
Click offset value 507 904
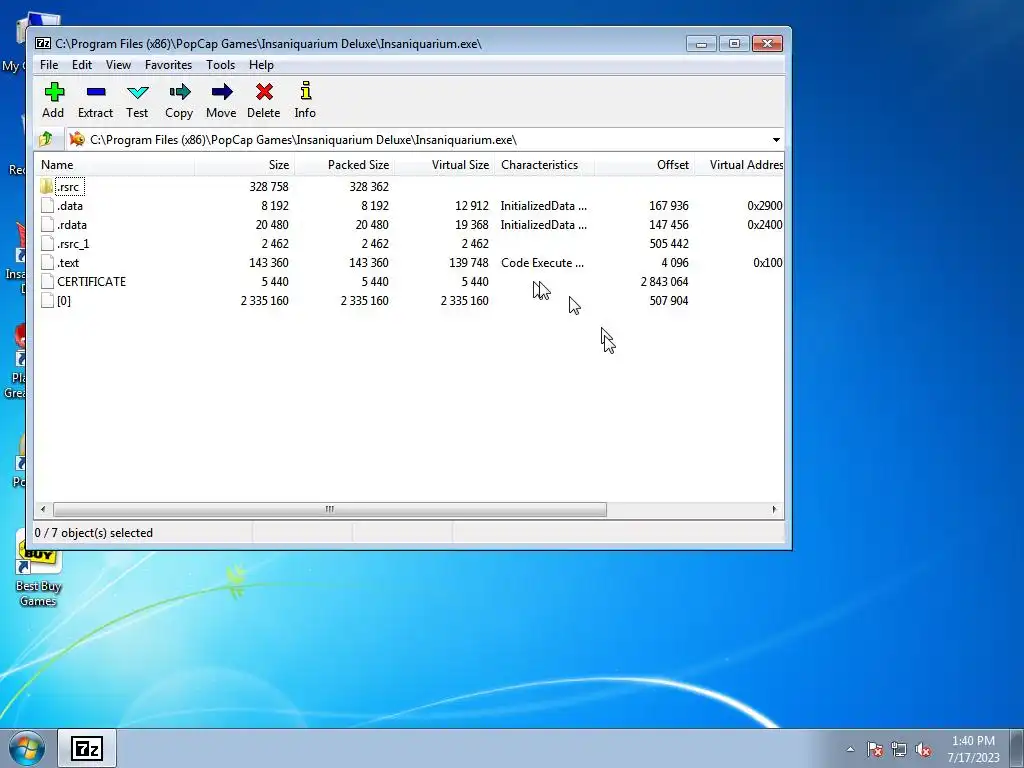pyautogui.click(x=669, y=300)
